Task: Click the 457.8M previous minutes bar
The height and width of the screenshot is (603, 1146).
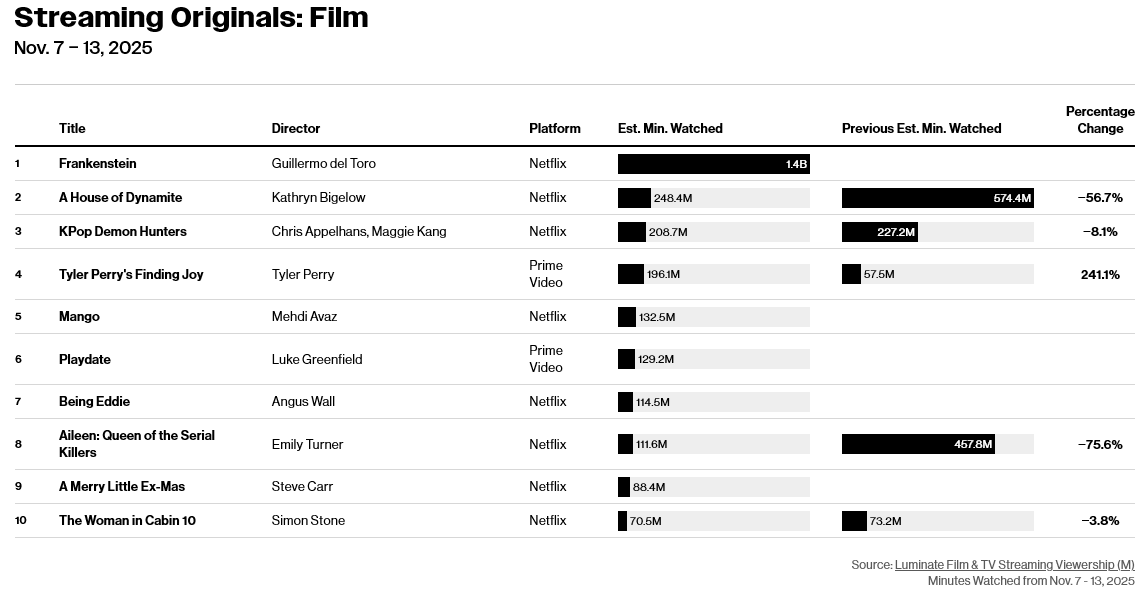Action: (x=918, y=444)
